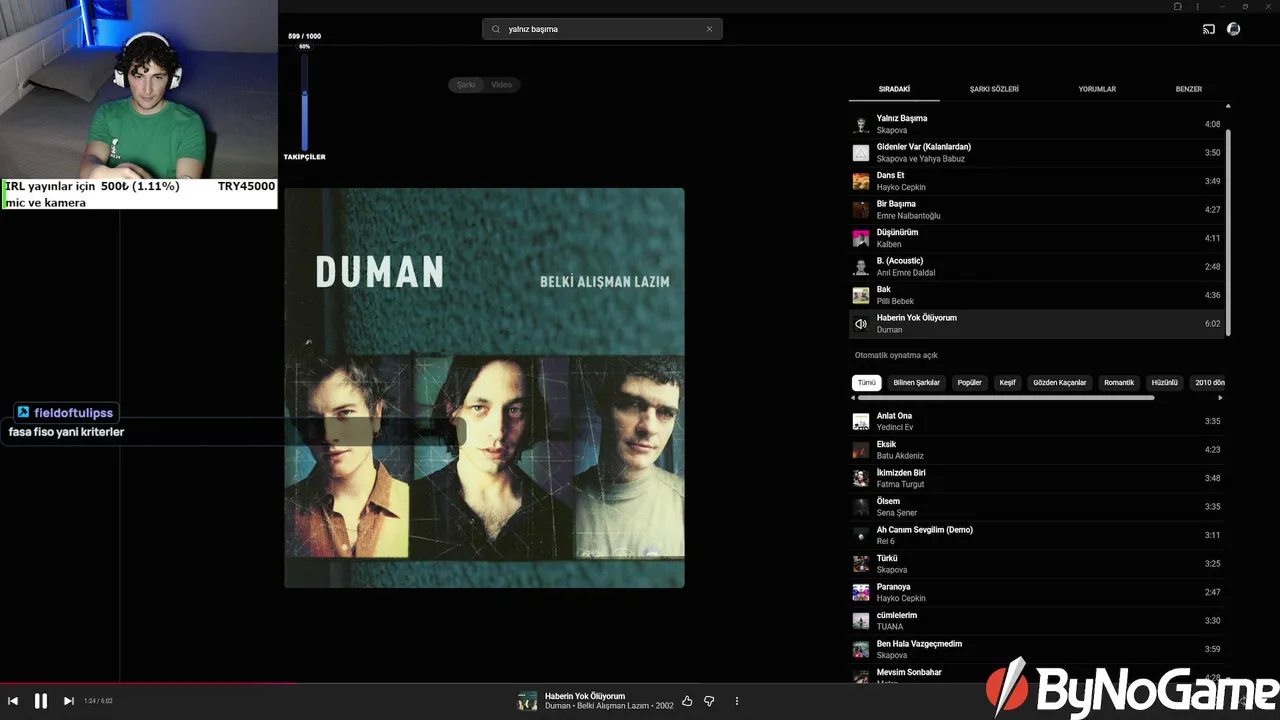Open the Benzer tab

pyautogui.click(x=1189, y=89)
